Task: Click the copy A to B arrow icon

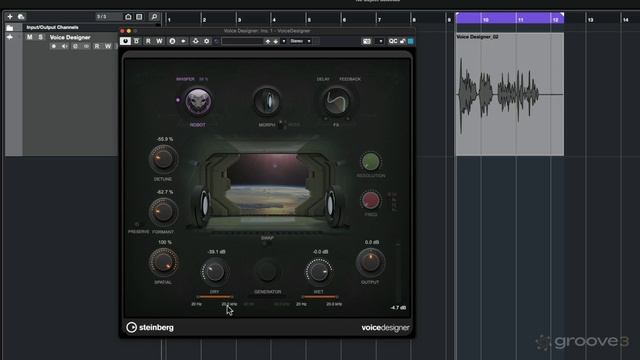Action: pyautogui.click(x=183, y=41)
